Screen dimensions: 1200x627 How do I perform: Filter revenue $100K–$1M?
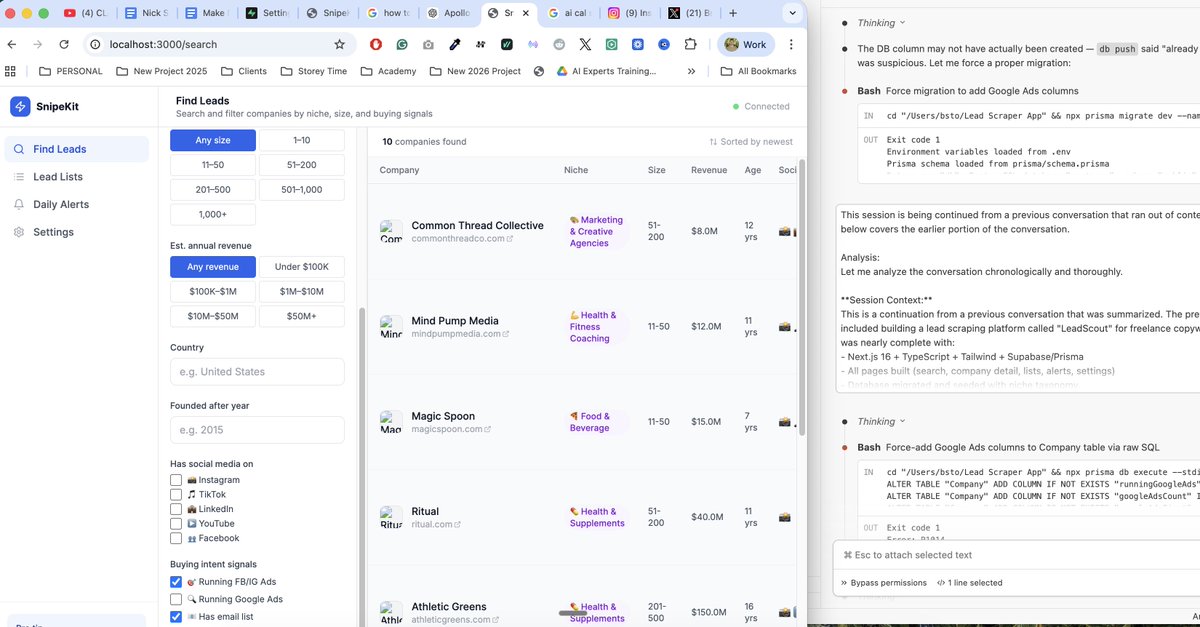pyautogui.click(x=213, y=291)
